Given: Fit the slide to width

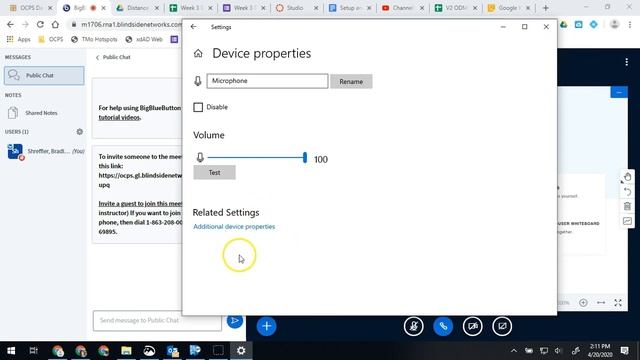Looking at the screenshot, I should point(601,302).
